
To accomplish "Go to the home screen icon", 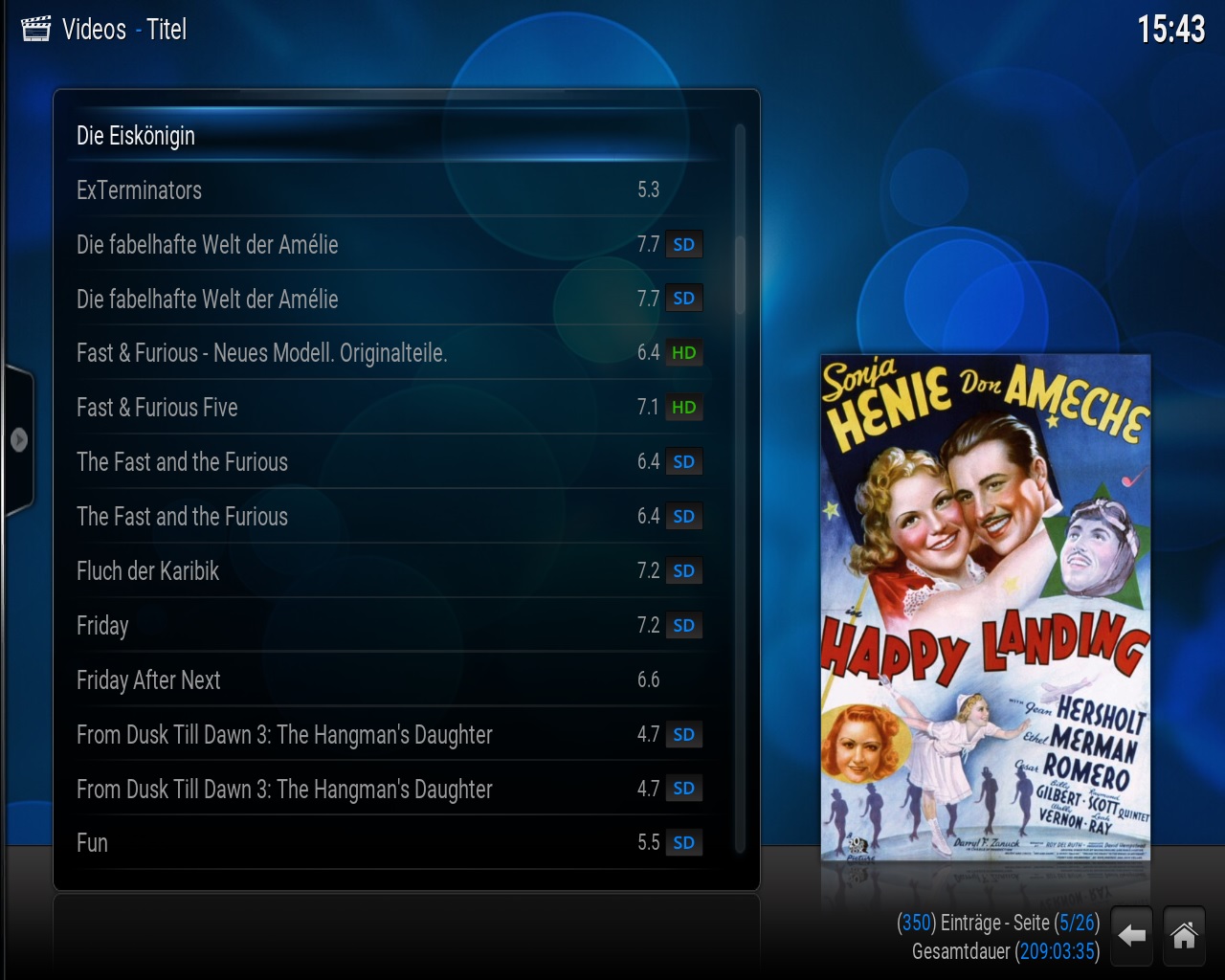I will coord(1184,935).
